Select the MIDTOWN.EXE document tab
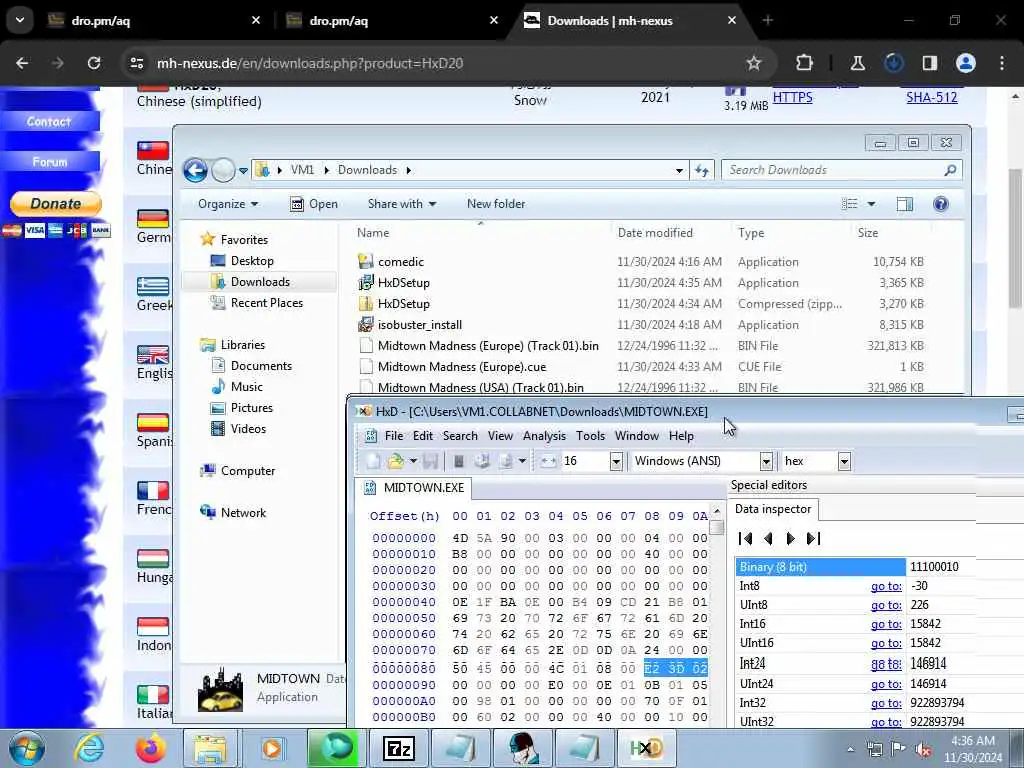 (414, 488)
